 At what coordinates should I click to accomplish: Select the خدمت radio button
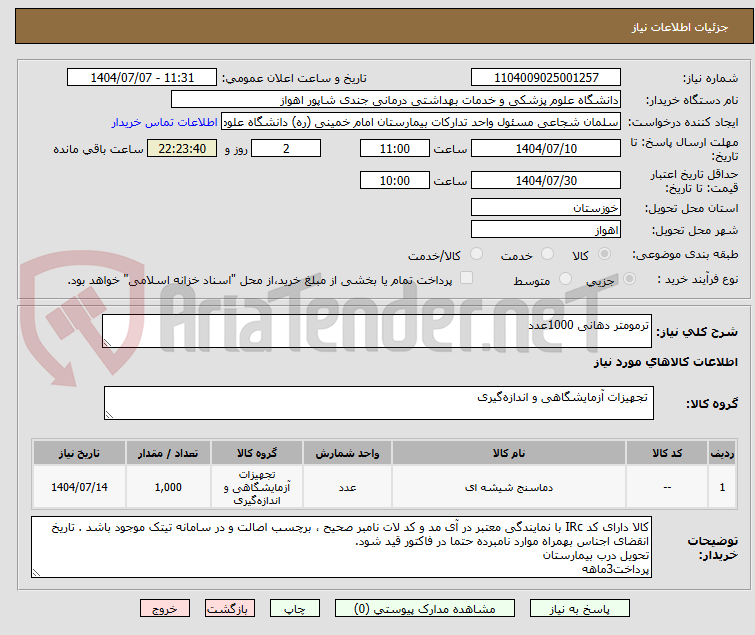[x=547, y=254]
